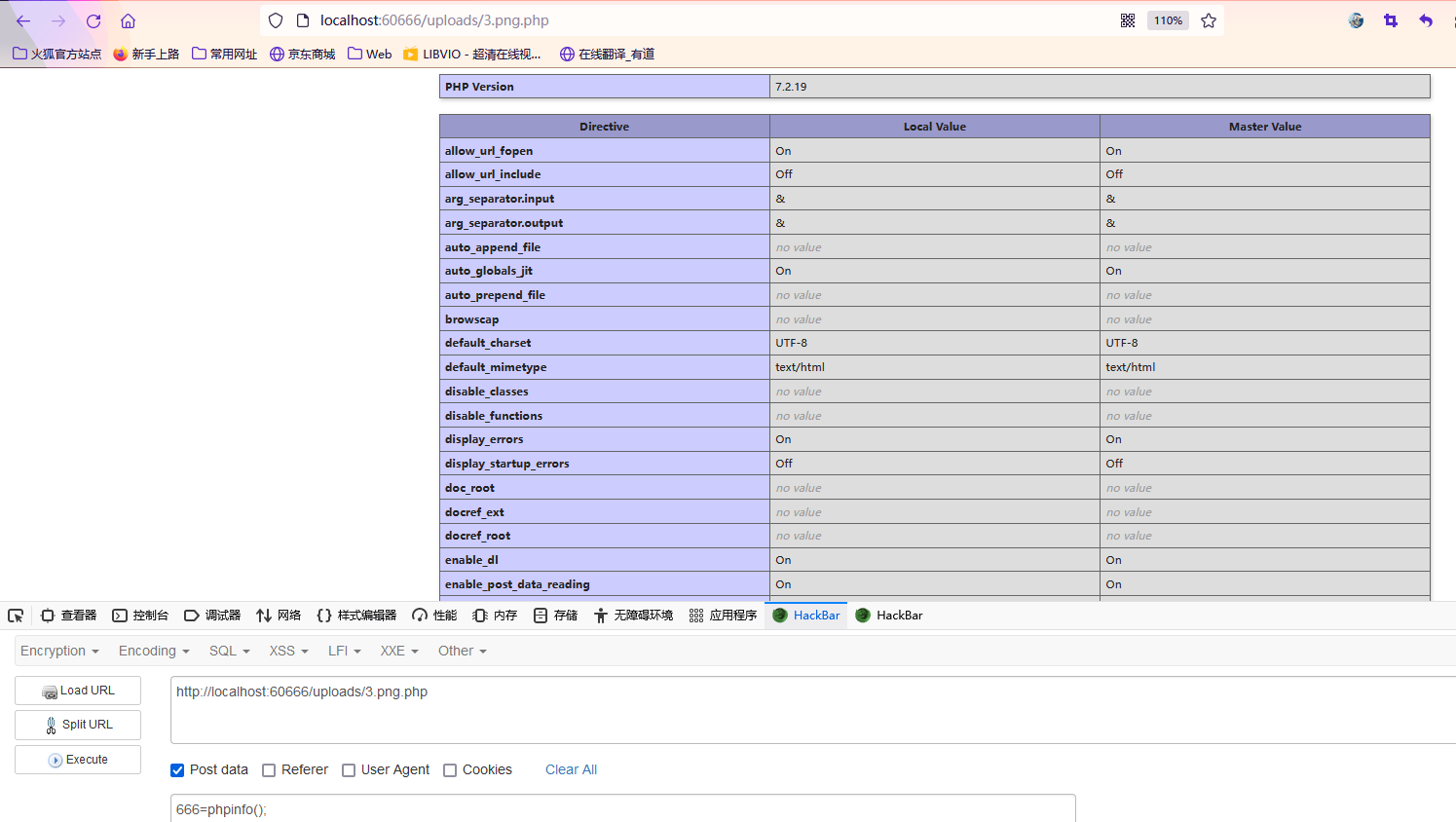Switch to the 查看器 inspector tab
This screenshot has height=822, width=1456.
(68, 616)
